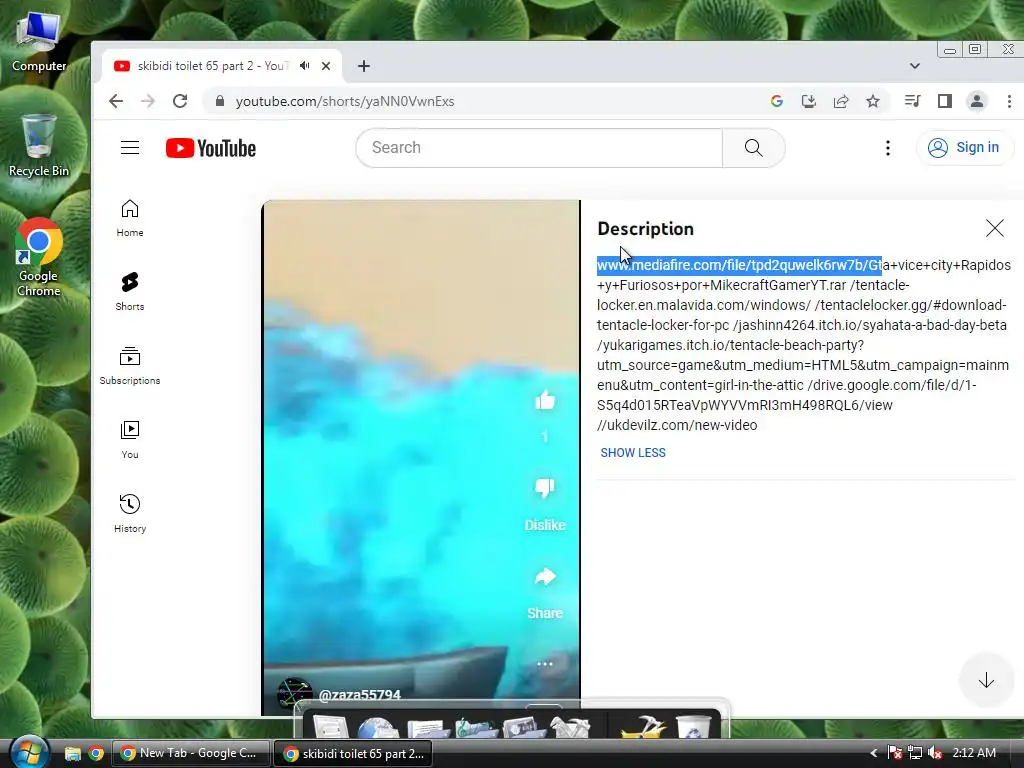Viewport: 1024px width, 768px height.
Task: Click the Google G icon in address bar
Action: [776, 101]
